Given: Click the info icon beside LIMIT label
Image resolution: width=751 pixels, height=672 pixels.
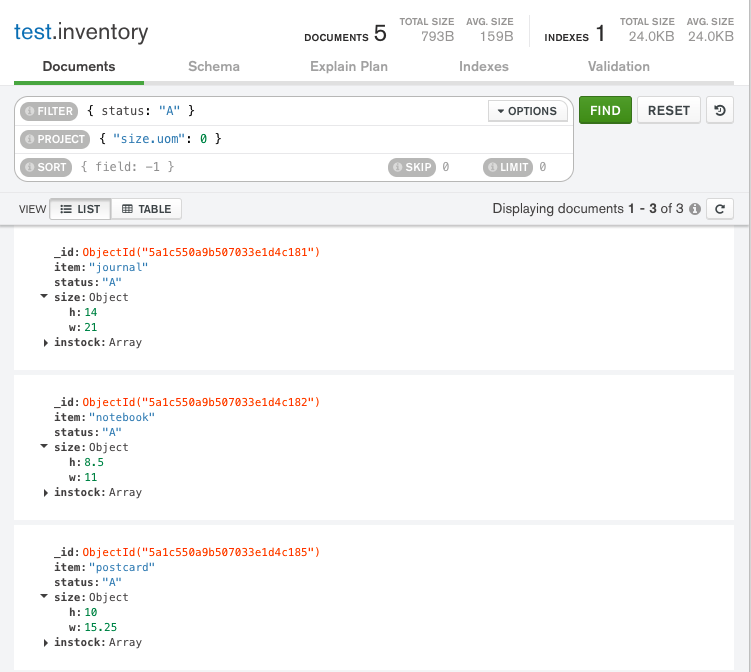Looking at the screenshot, I should point(492,167).
